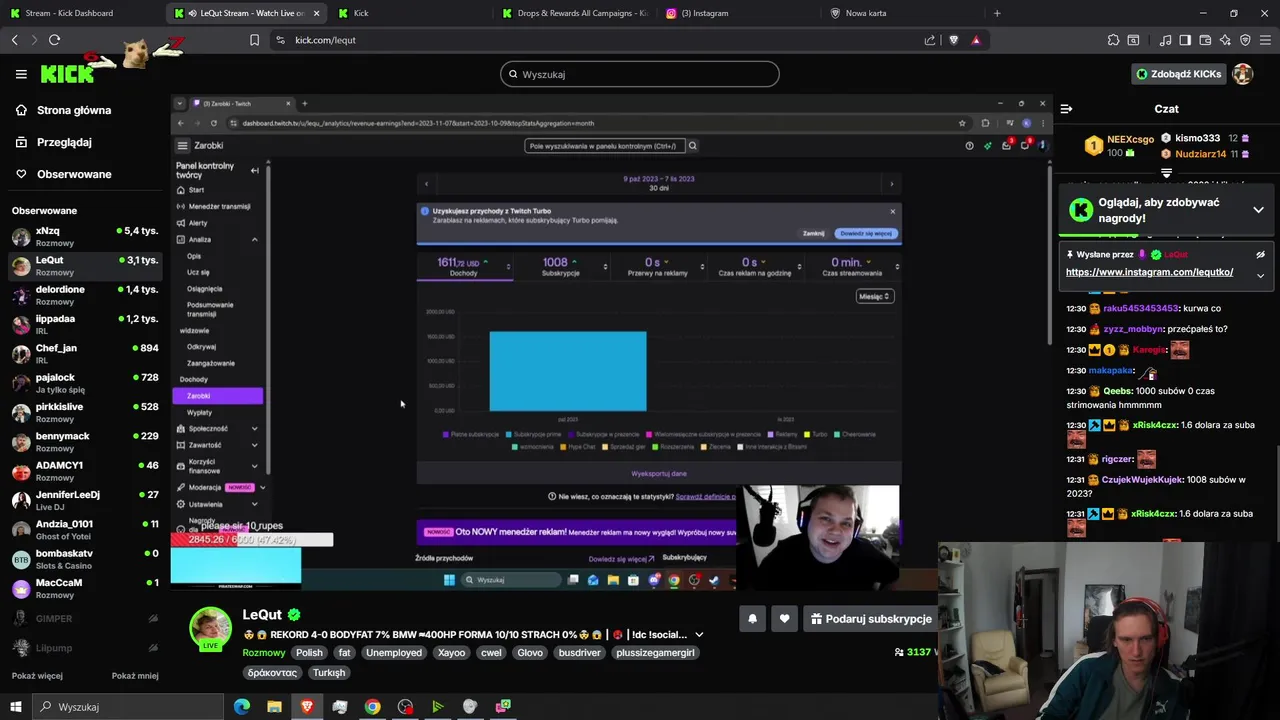Open Brave VPN shield icon
Viewport: 1280px width, 720px height.
click(x=1245, y=40)
